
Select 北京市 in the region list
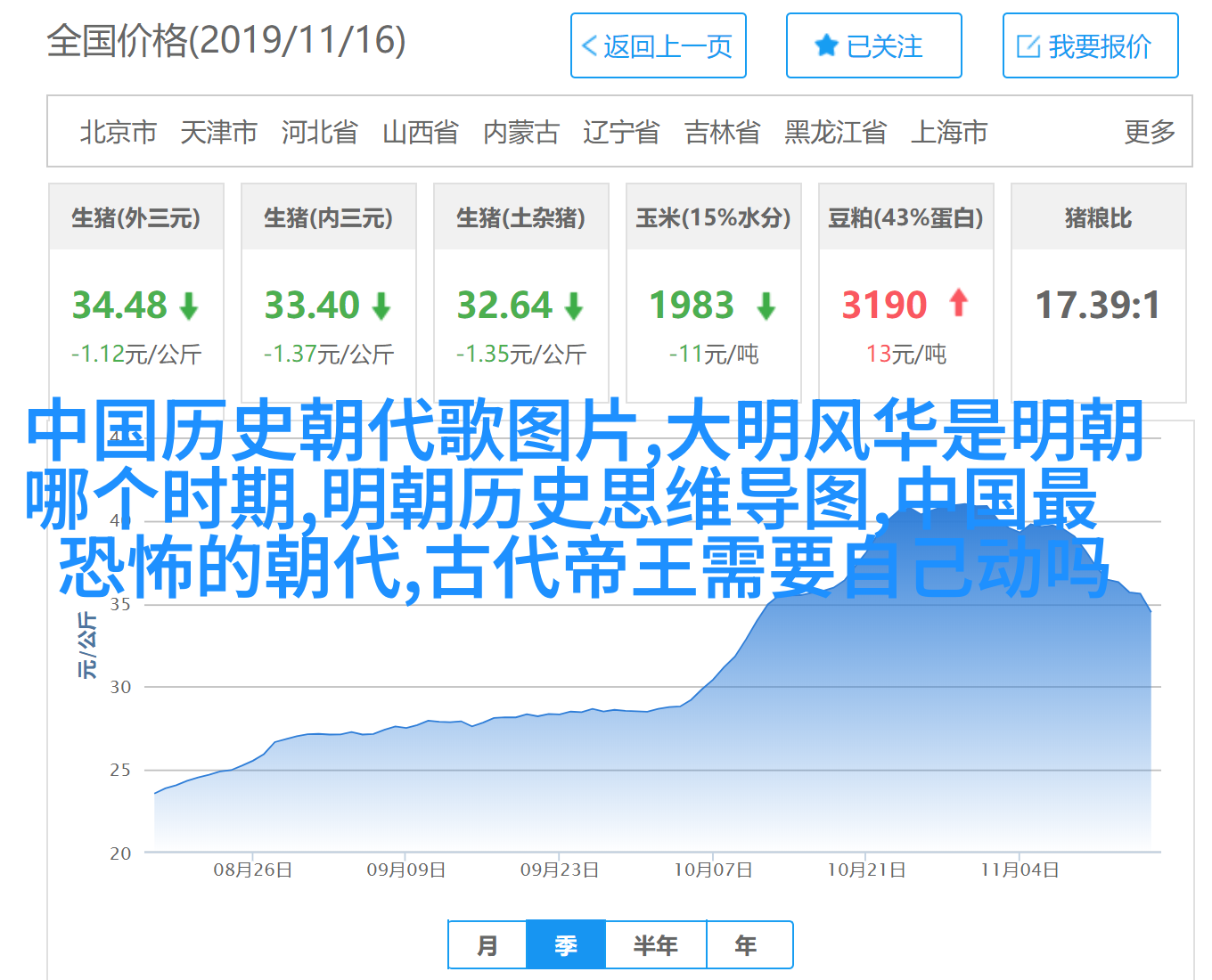[x=119, y=132]
